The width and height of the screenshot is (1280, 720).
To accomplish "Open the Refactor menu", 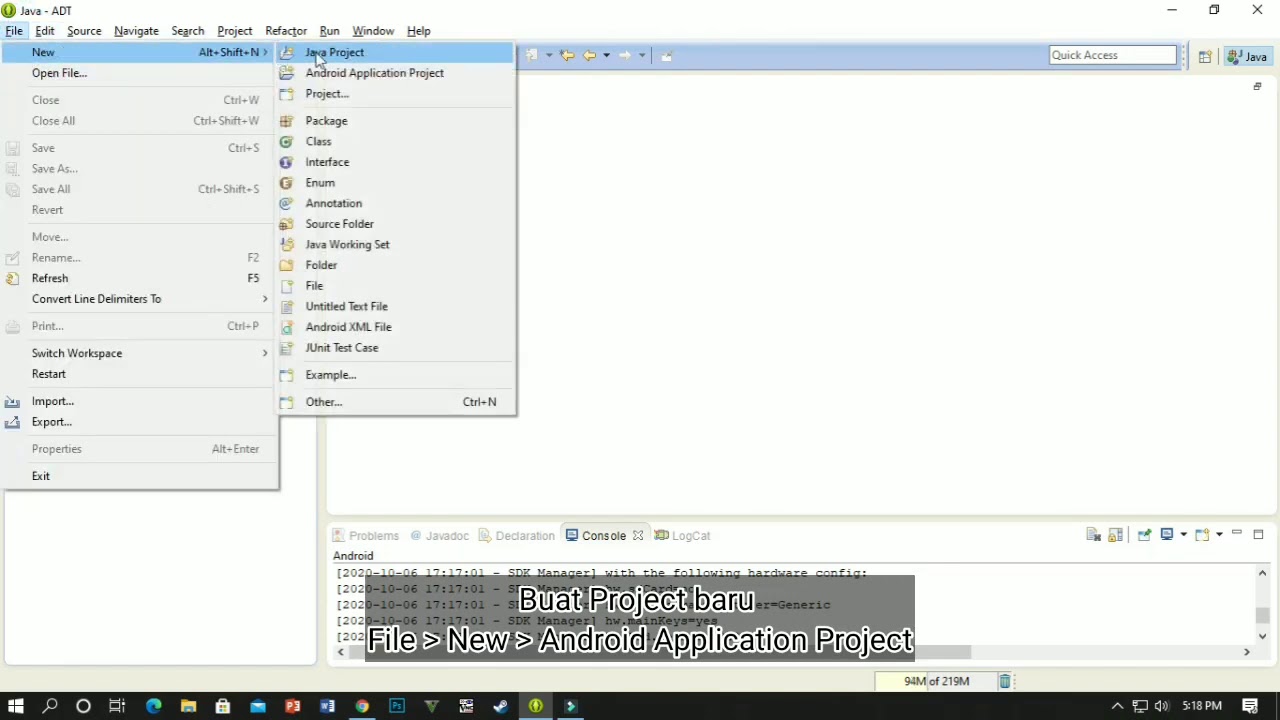I will [286, 31].
